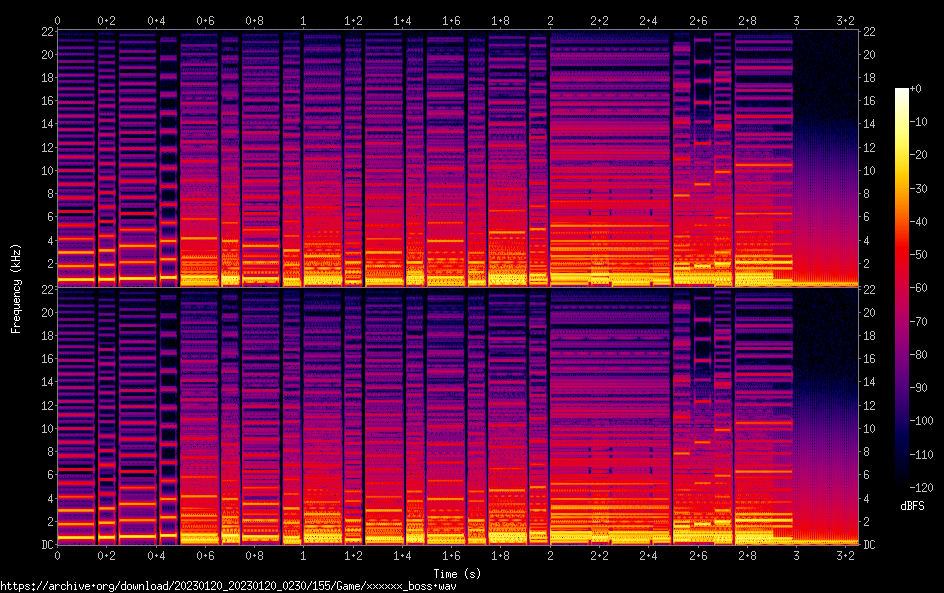944x593 pixels.
Task: Click the bright yellow top of the color bar
Action: (902, 93)
